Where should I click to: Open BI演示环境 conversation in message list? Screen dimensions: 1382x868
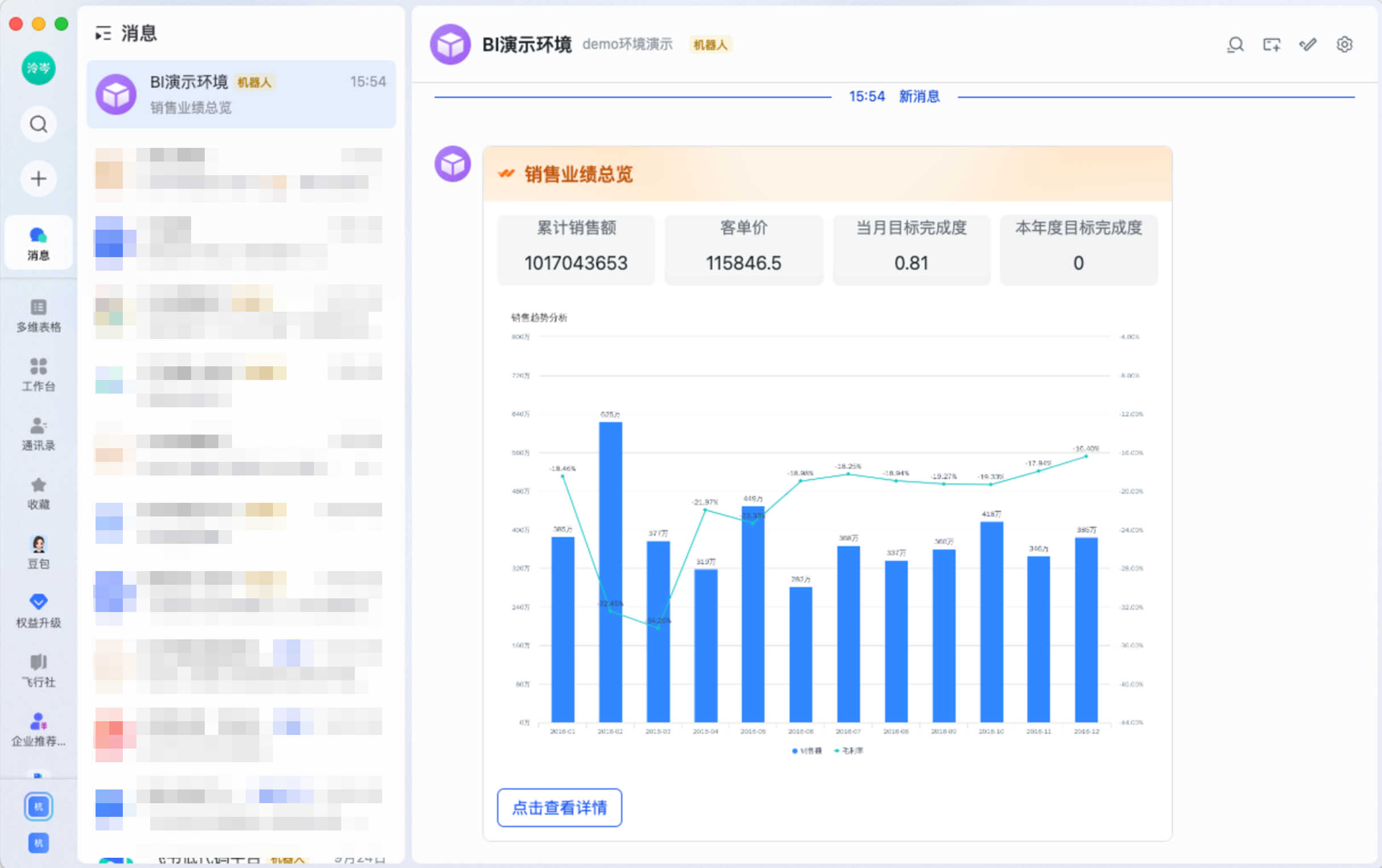tap(241, 94)
